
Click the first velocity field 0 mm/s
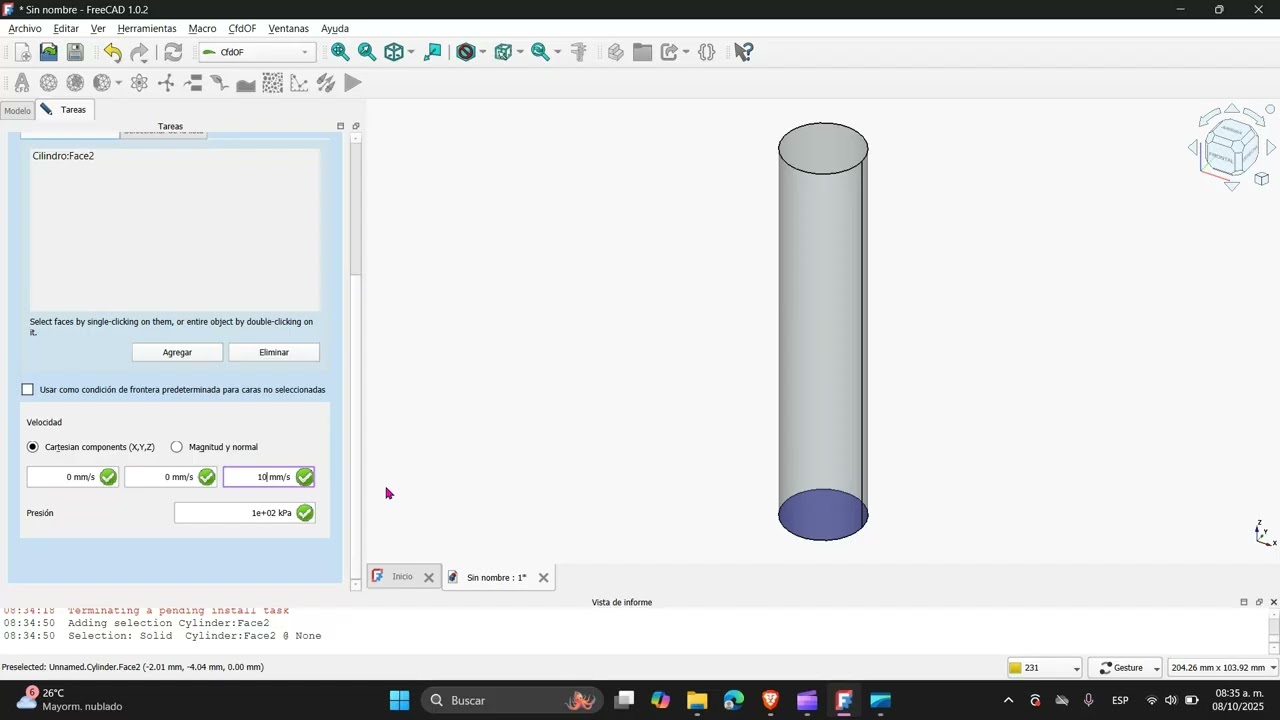tap(72, 477)
